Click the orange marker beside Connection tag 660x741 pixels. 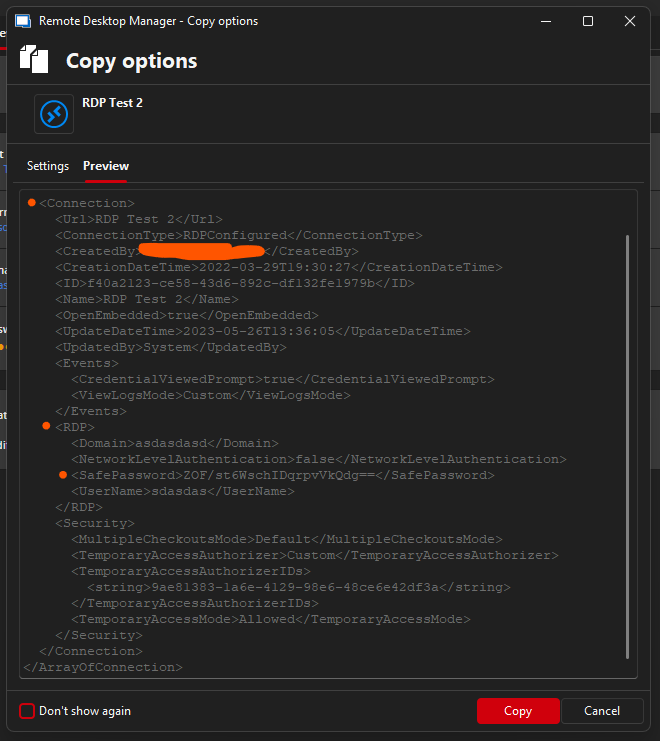[32, 203]
